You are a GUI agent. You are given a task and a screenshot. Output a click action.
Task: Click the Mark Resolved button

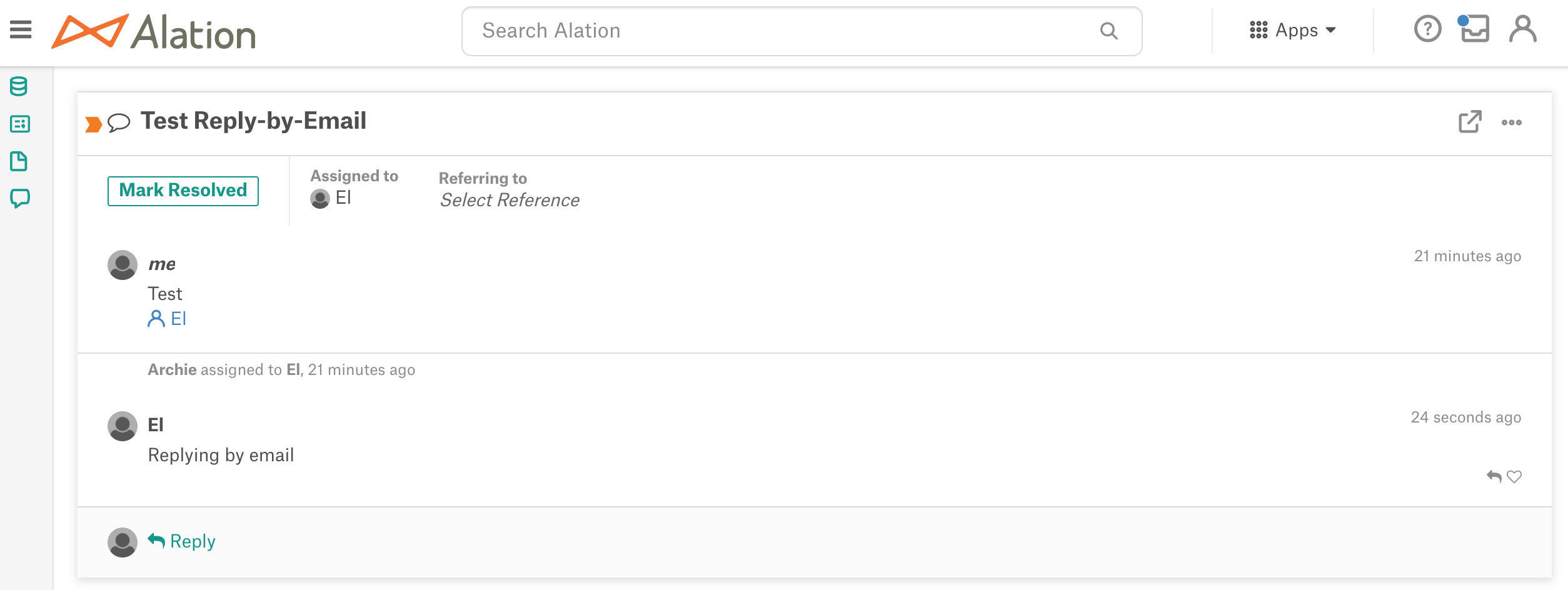(x=183, y=191)
